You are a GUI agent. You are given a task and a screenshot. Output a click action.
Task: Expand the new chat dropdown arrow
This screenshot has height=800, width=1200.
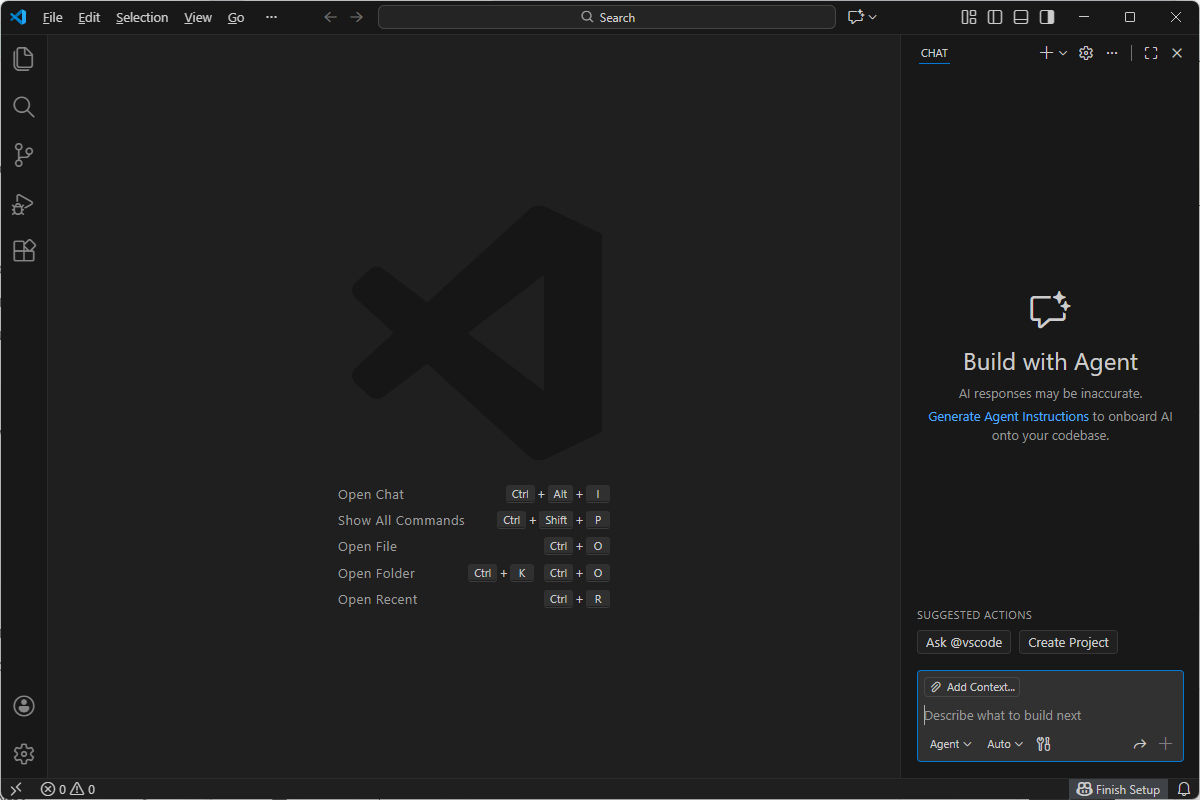pos(1063,53)
